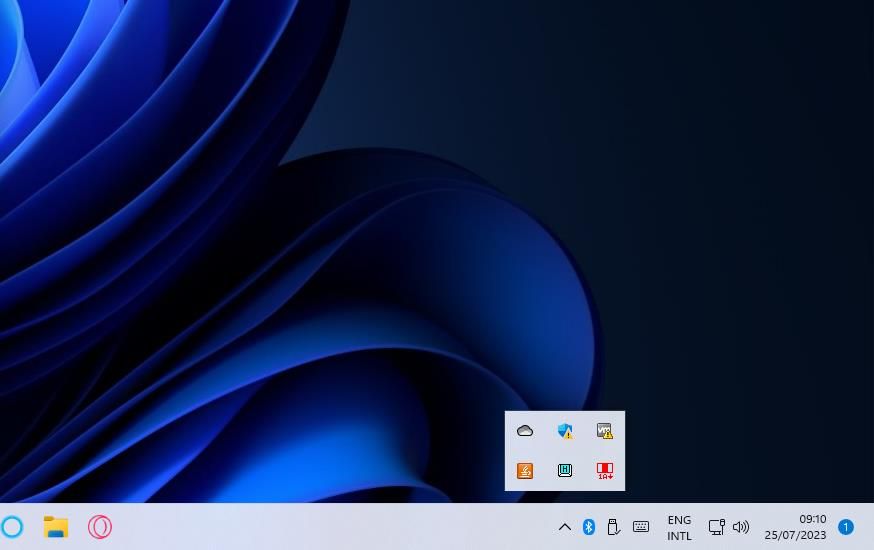
Task: Open File Explorer from the taskbar
Action: click(56, 527)
